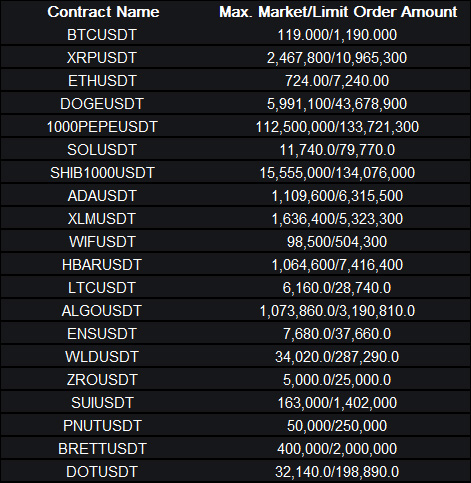Click the HBARUSDT contract cell

tap(102, 265)
